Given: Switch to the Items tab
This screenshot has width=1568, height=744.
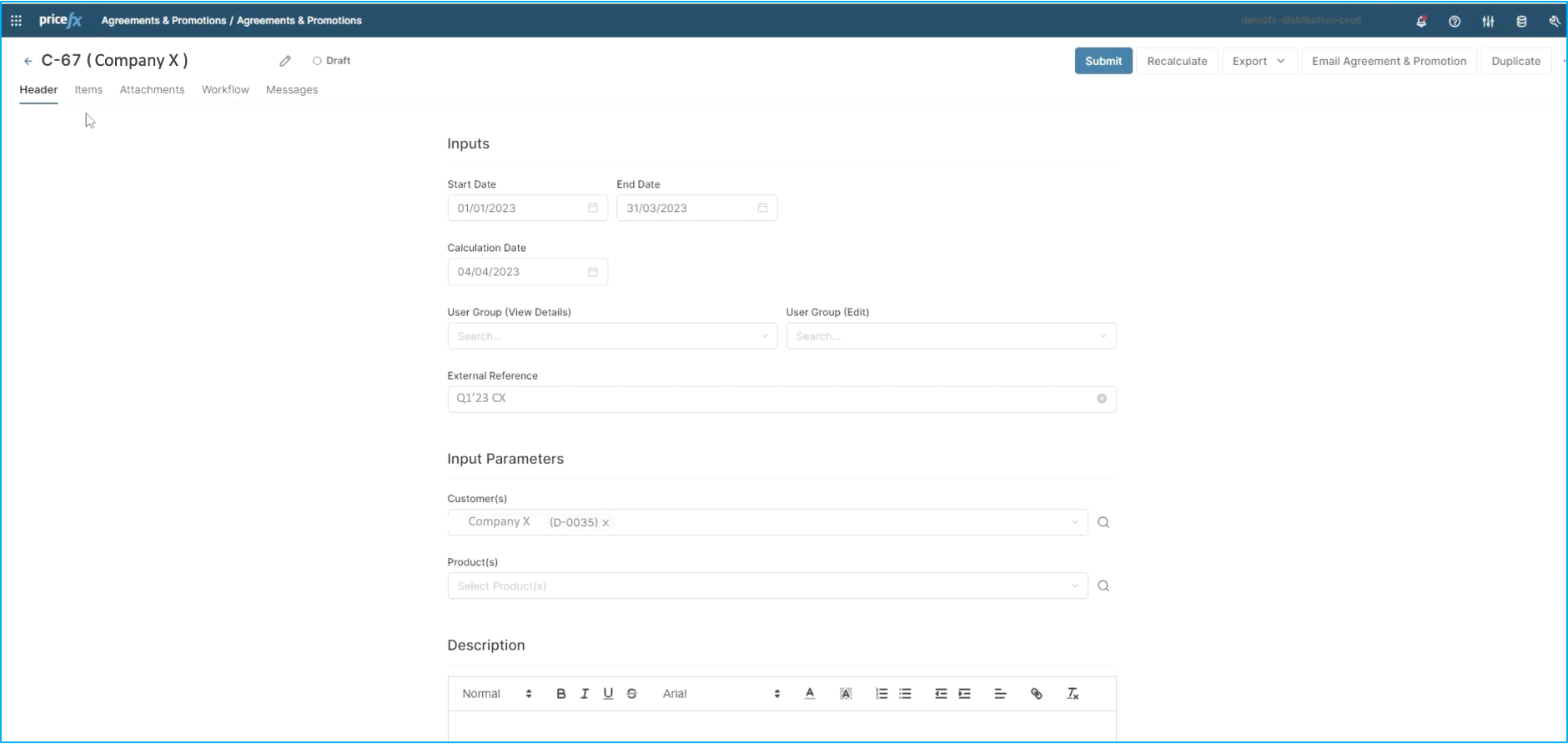Looking at the screenshot, I should [88, 90].
